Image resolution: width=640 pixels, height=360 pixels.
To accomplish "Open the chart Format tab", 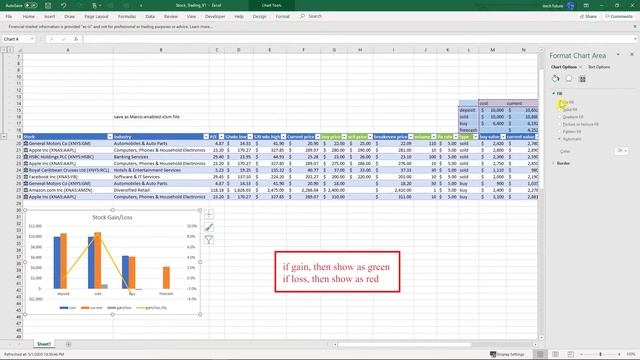I will (x=282, y=16).
